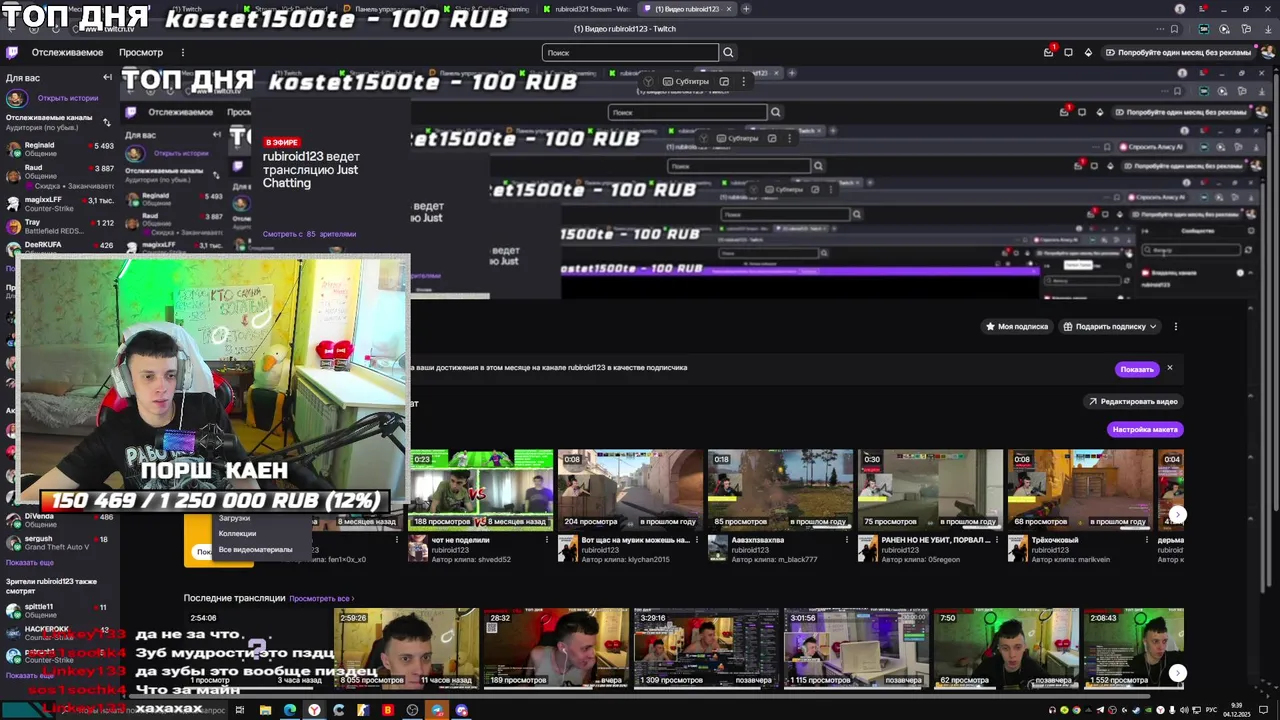Click the search magnifier button next to Поиск
The height and width of the screenshot is (720, 1280).
point(728,52)
